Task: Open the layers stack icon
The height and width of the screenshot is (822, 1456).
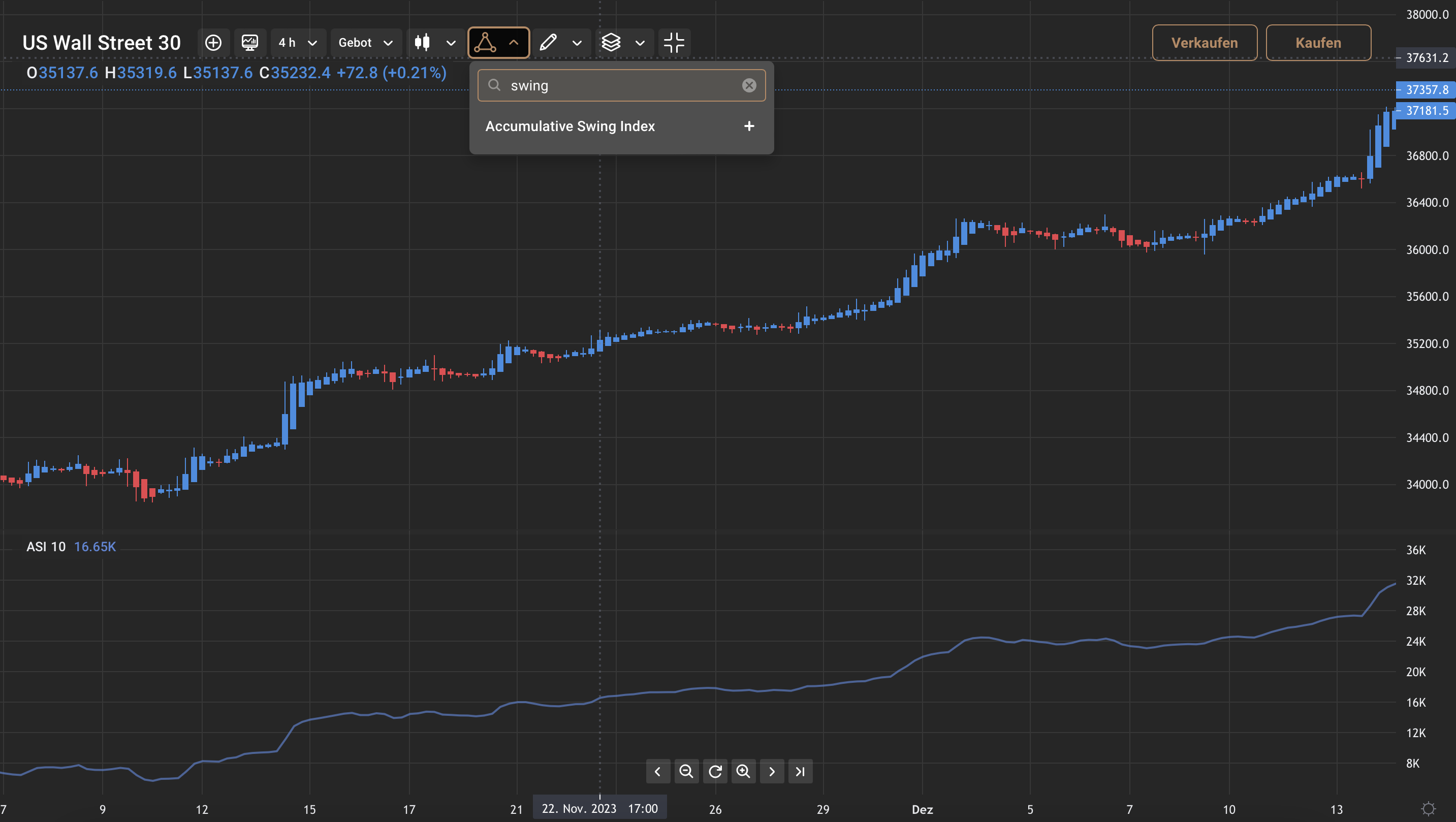Action: click(611, 42)
